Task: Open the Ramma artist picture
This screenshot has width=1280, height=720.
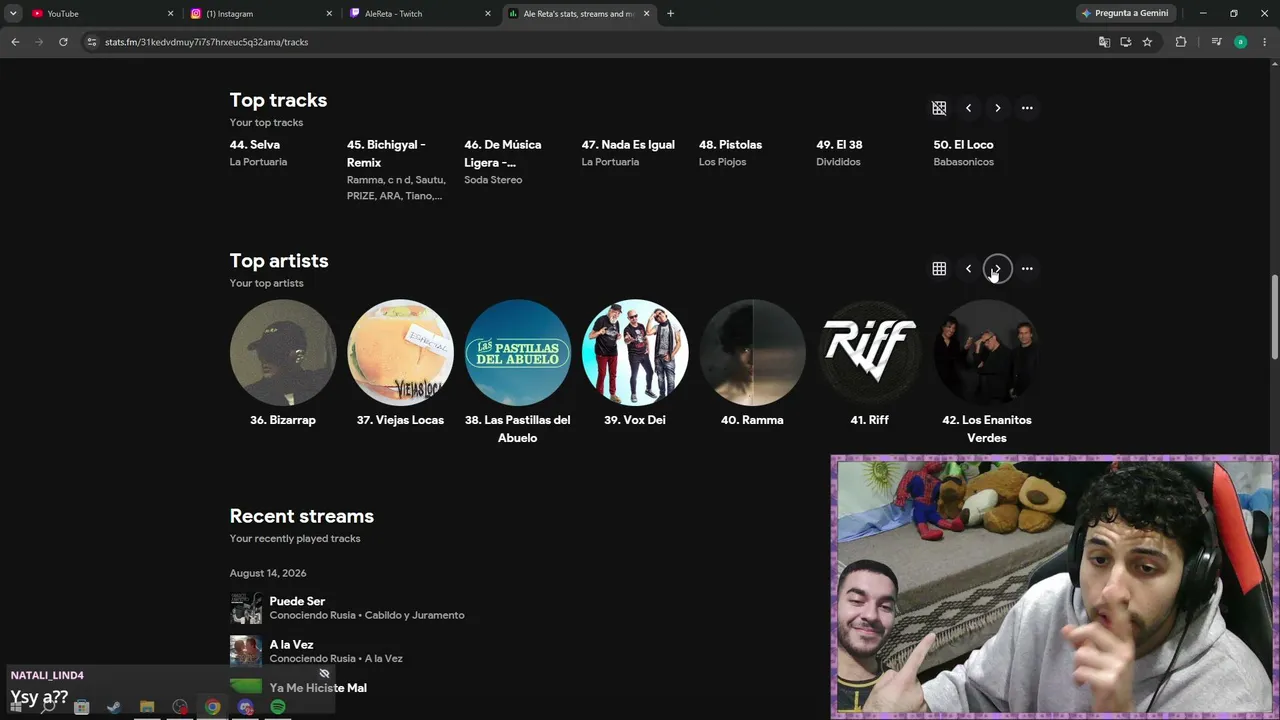Action: pyautogui.click(x=752, y=353)
